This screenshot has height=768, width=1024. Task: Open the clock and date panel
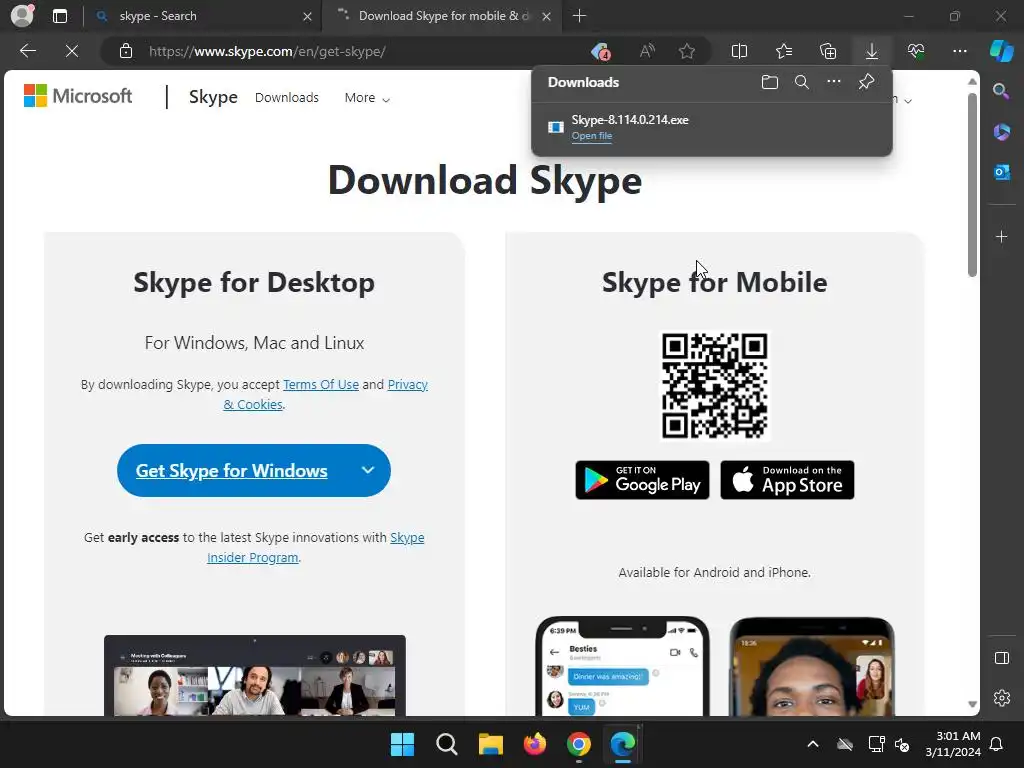point(953,744)
